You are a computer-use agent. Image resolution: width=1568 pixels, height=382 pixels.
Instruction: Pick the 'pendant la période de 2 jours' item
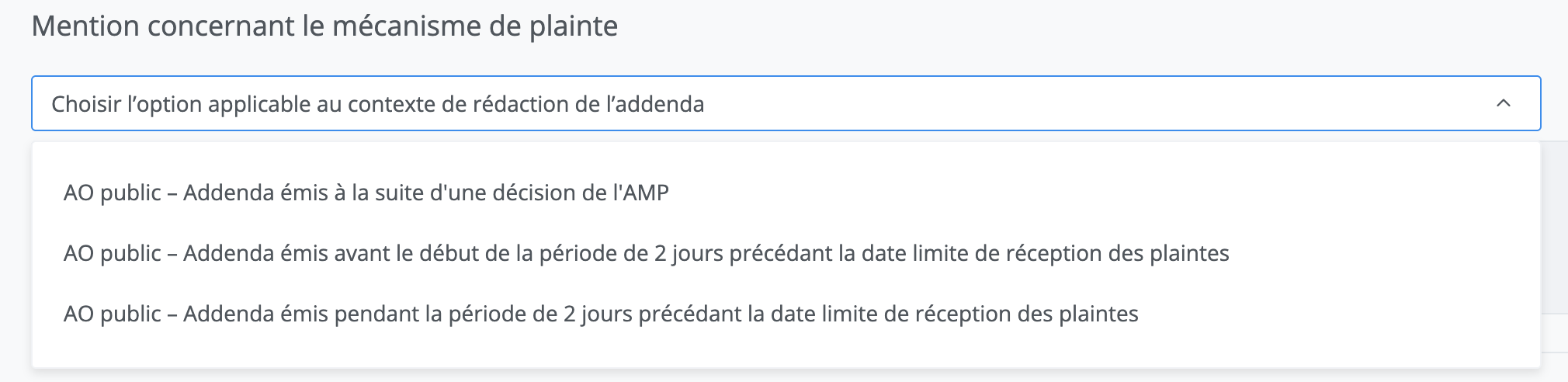(601, 314)
